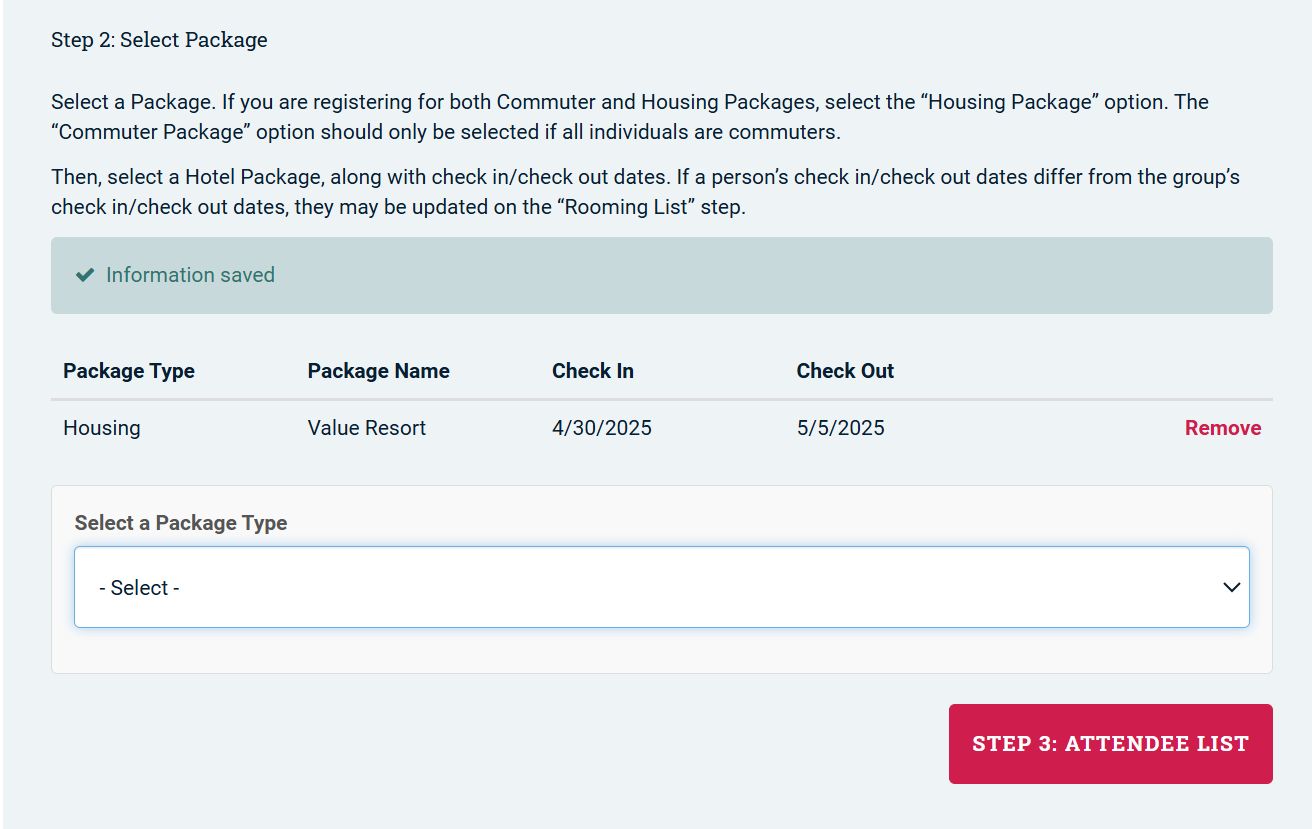Remove the Value Resort housing package
The height and width of the screenshot is (829, 1312).
(1222, 428)
